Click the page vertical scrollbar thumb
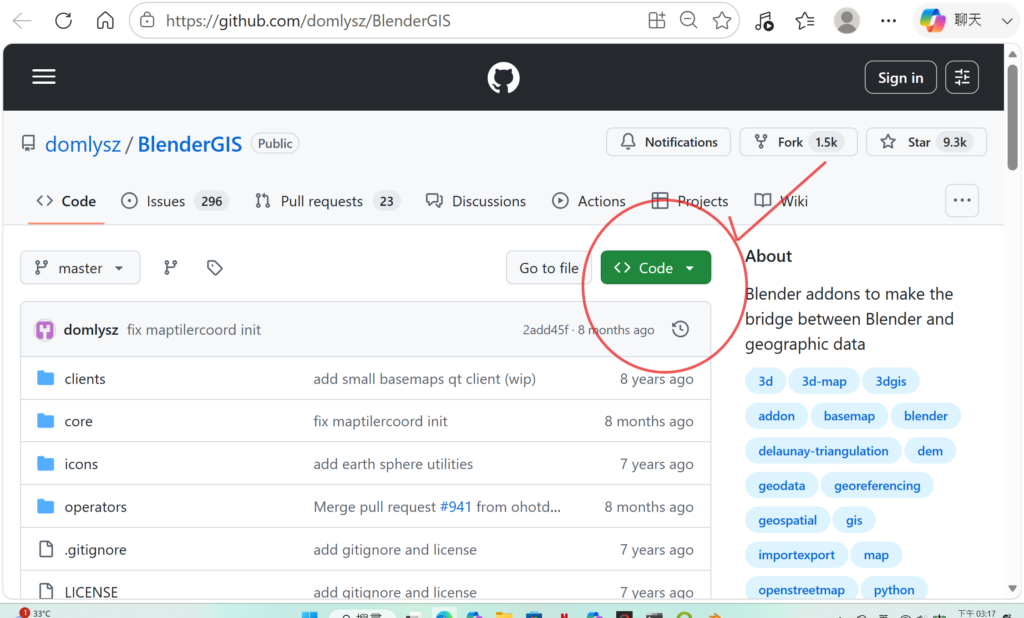Image resolution: width=1024 pixels, height=618 pixels. [x=1013, y=118]
